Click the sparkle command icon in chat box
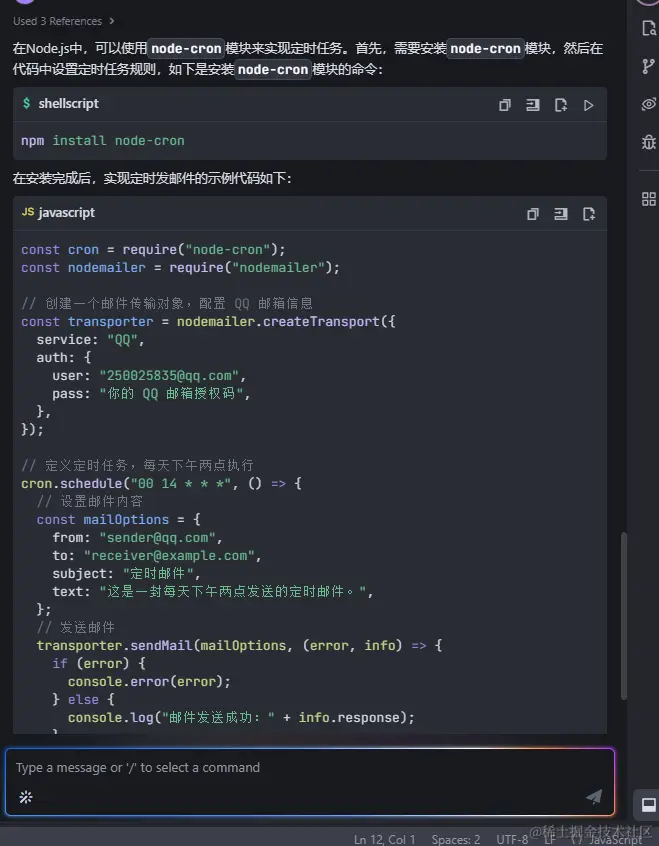This screenshot has height=846, width=659. tap(26, 797)
